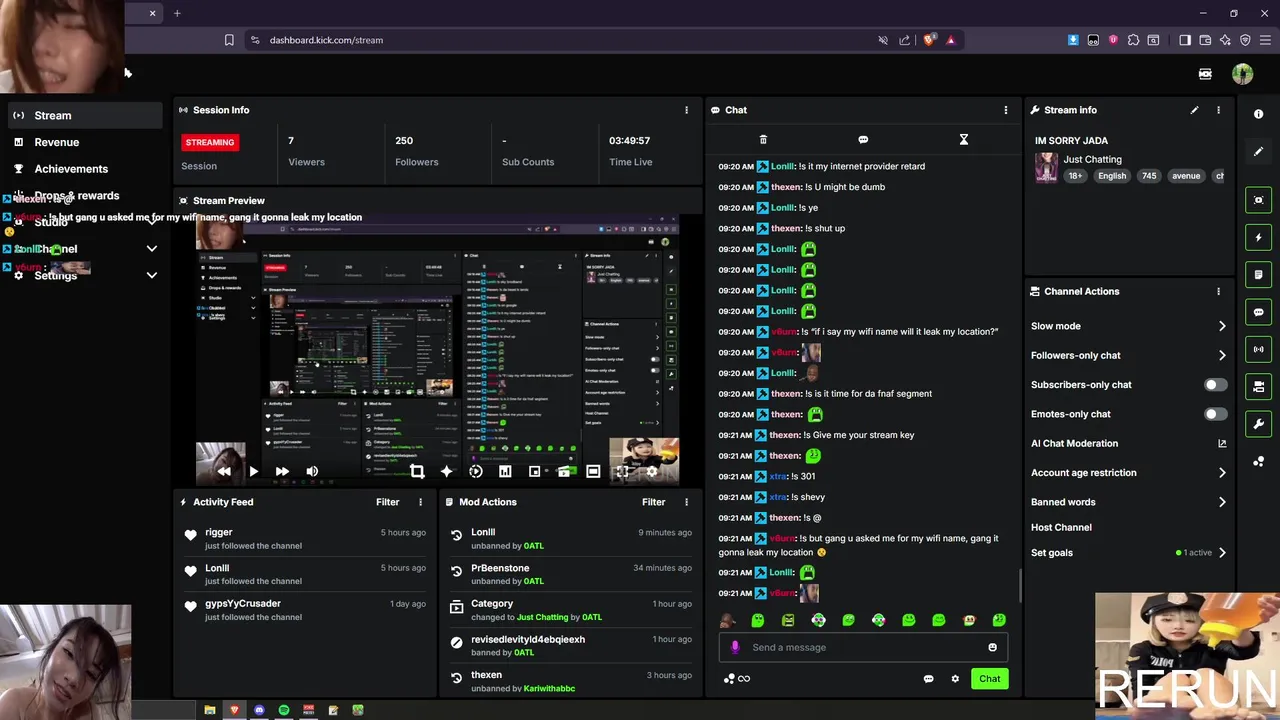Screen dimensions: 1280x720
Task: Switch preview to theater mode
Action: [593, 471]
